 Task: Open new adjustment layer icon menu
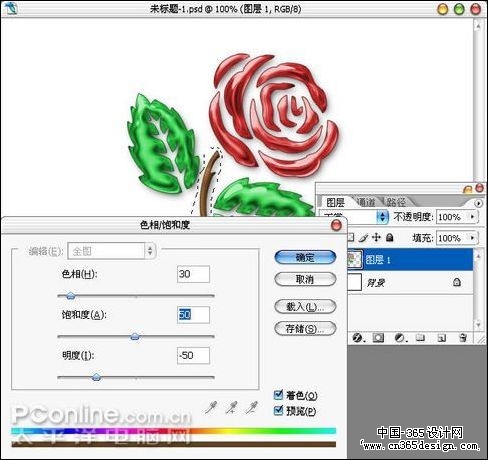coord(400,338)
